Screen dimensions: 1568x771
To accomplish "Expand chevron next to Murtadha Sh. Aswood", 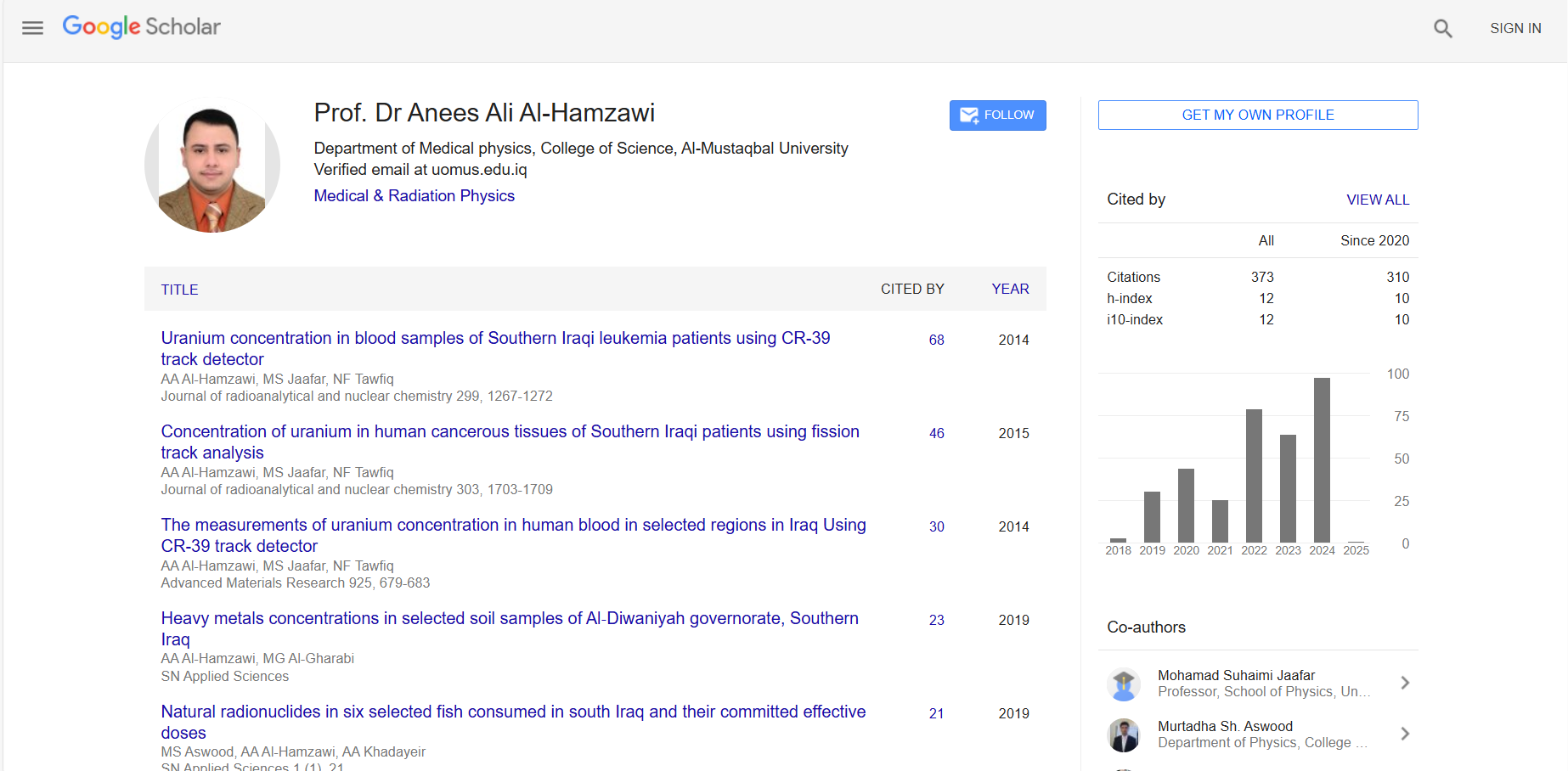I will pos(1405,734).
